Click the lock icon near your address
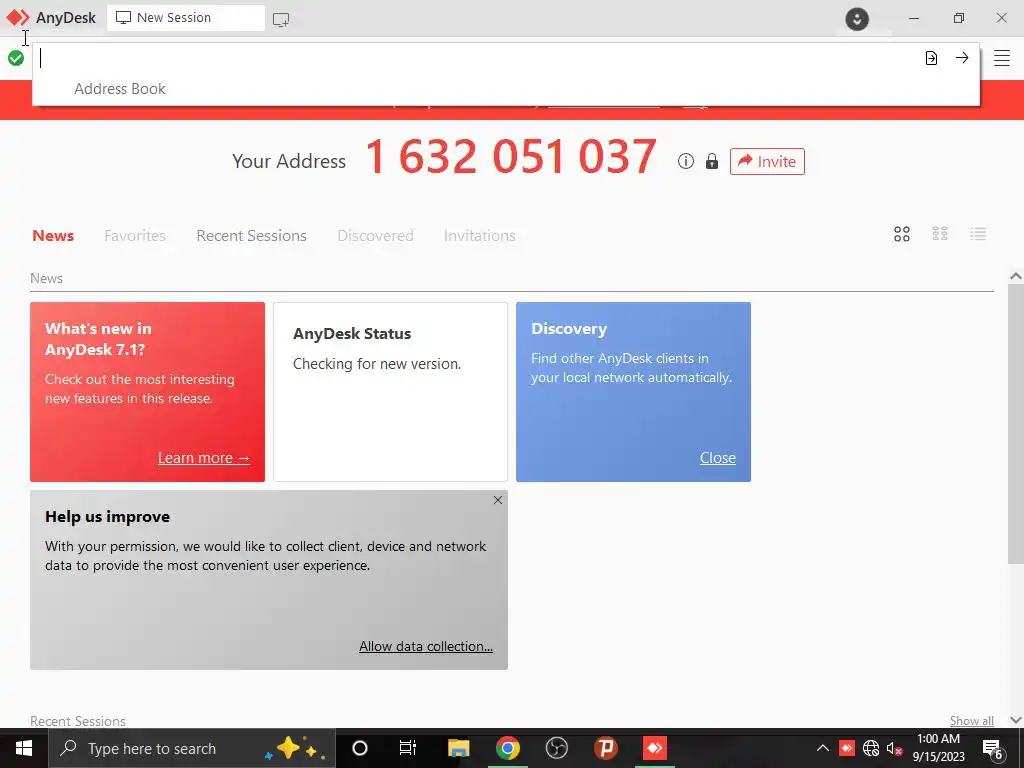This screenshot has width=1024, height=768. [712, 161]
